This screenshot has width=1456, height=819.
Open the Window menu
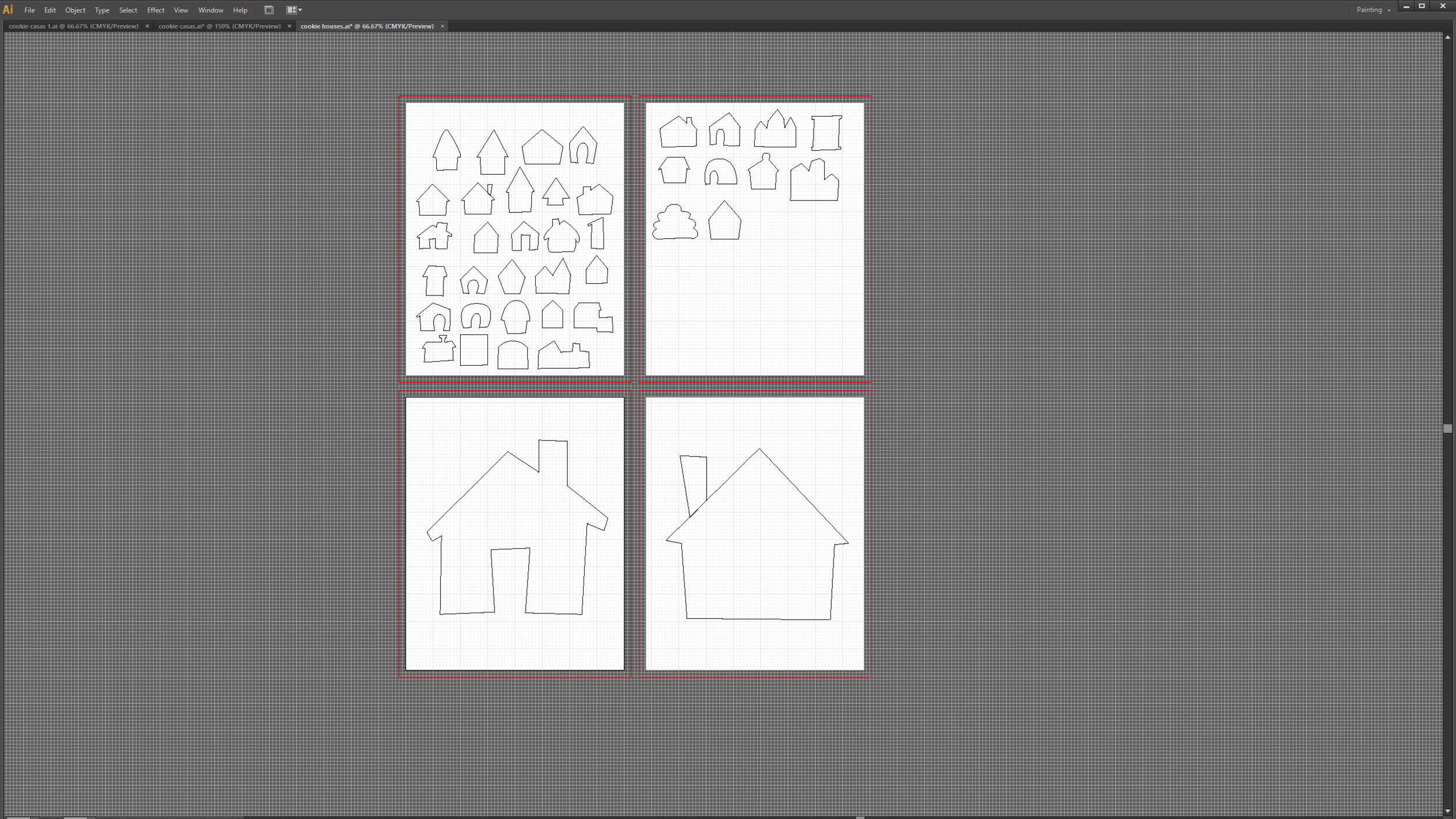click(x=210, y=10)
